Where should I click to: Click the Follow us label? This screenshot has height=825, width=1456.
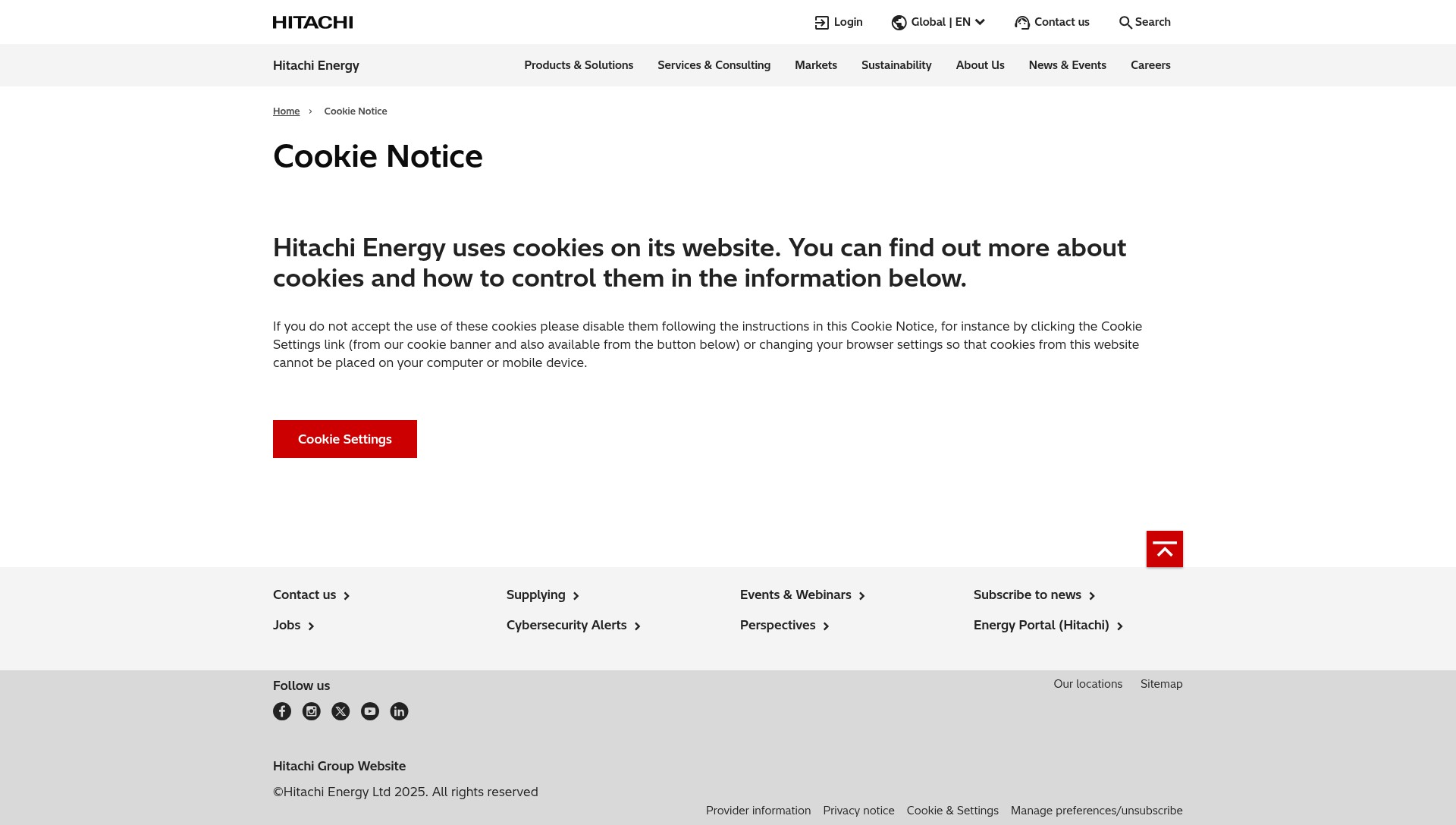click(301, 686)
